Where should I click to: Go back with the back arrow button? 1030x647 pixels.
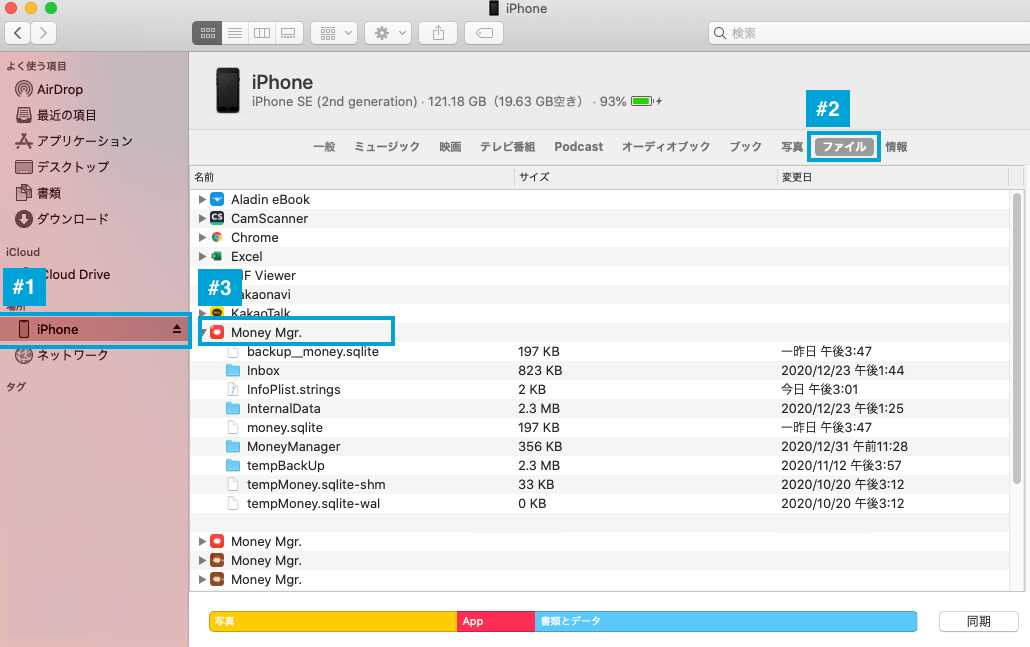click(x=19, y=33)
